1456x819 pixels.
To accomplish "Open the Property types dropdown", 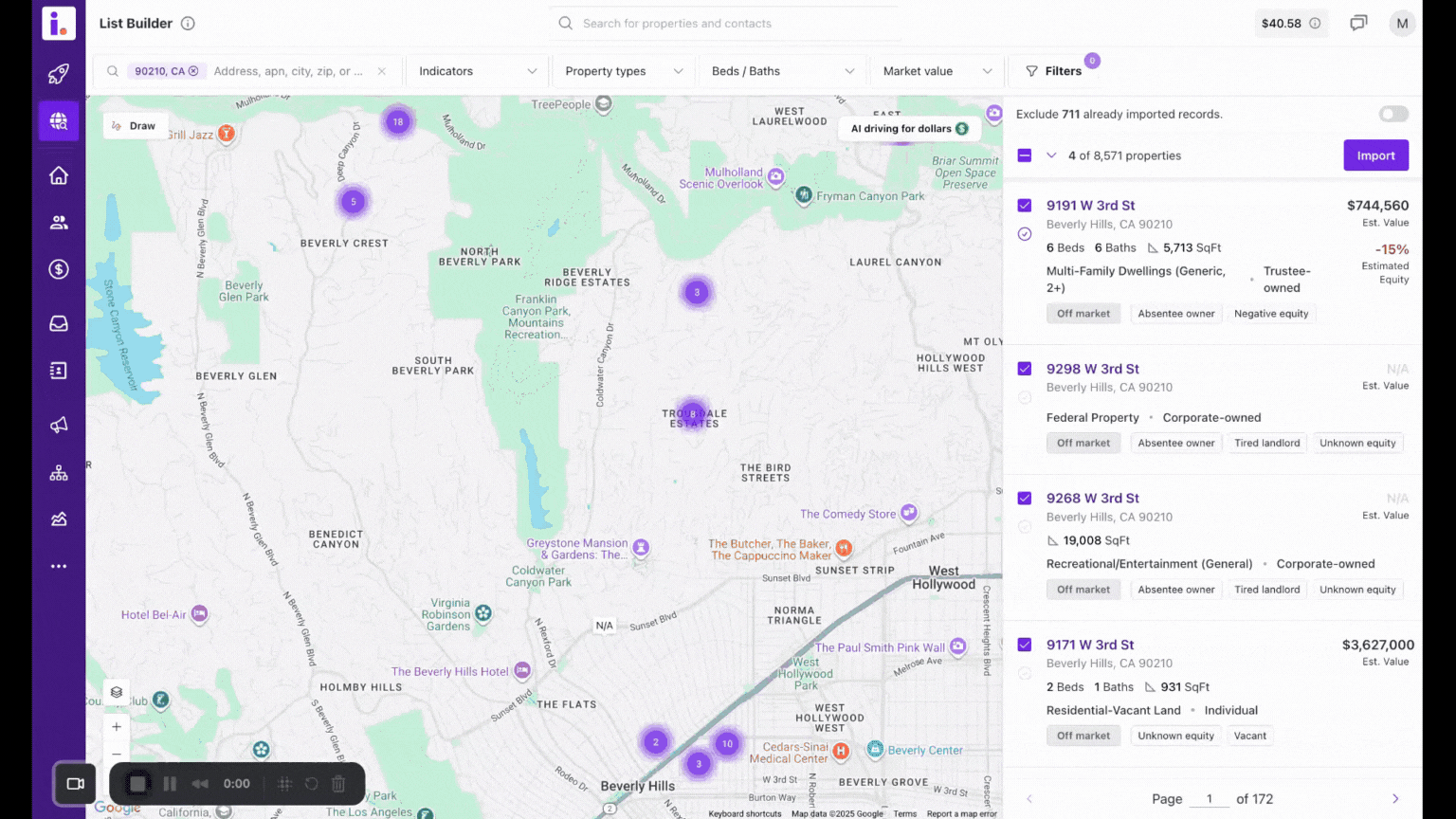I will coord(623,71).
